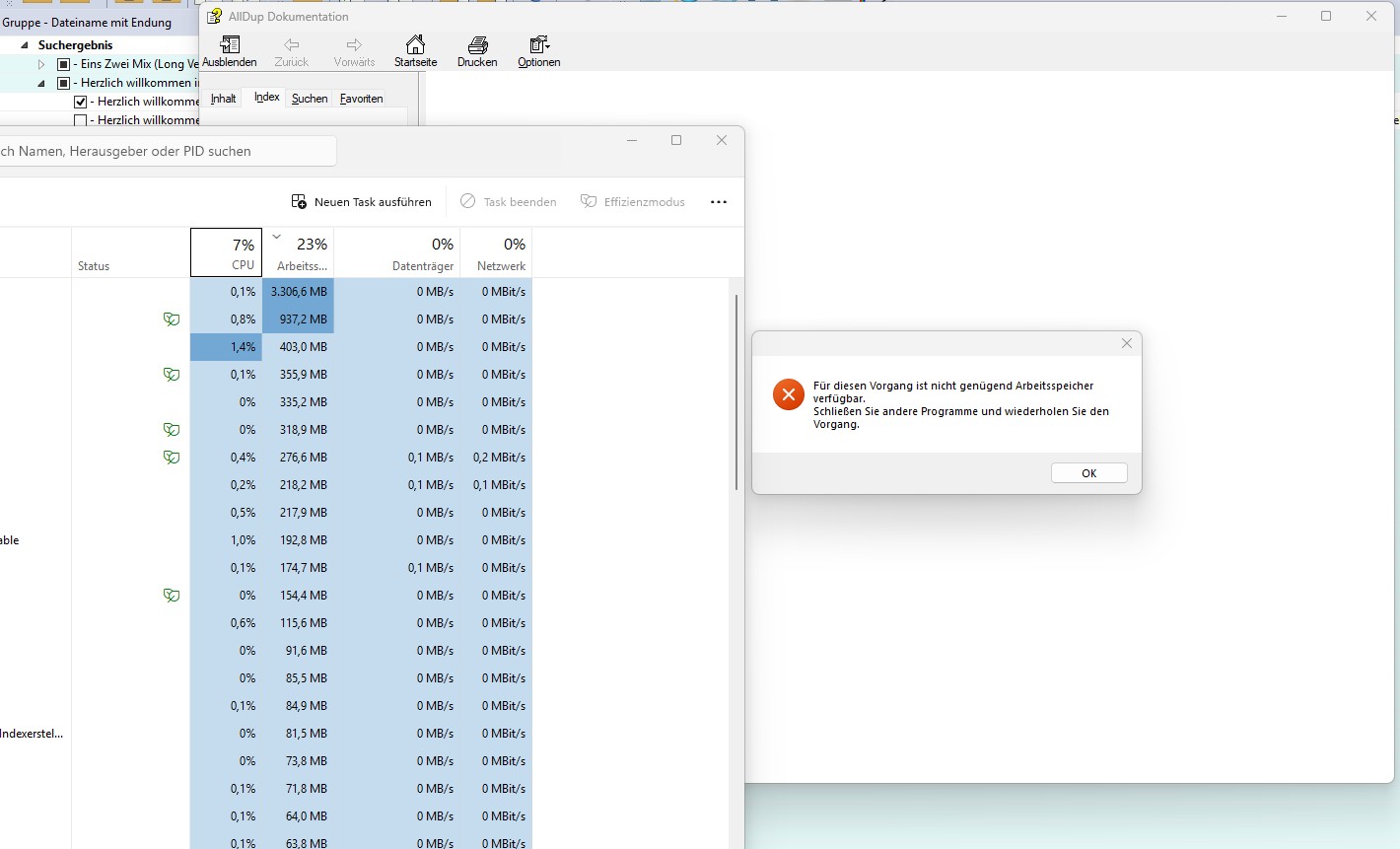Click the AllDup Dokumentation title icon
The width and height of the screenshot is (1400, 849).
point(214,17)
